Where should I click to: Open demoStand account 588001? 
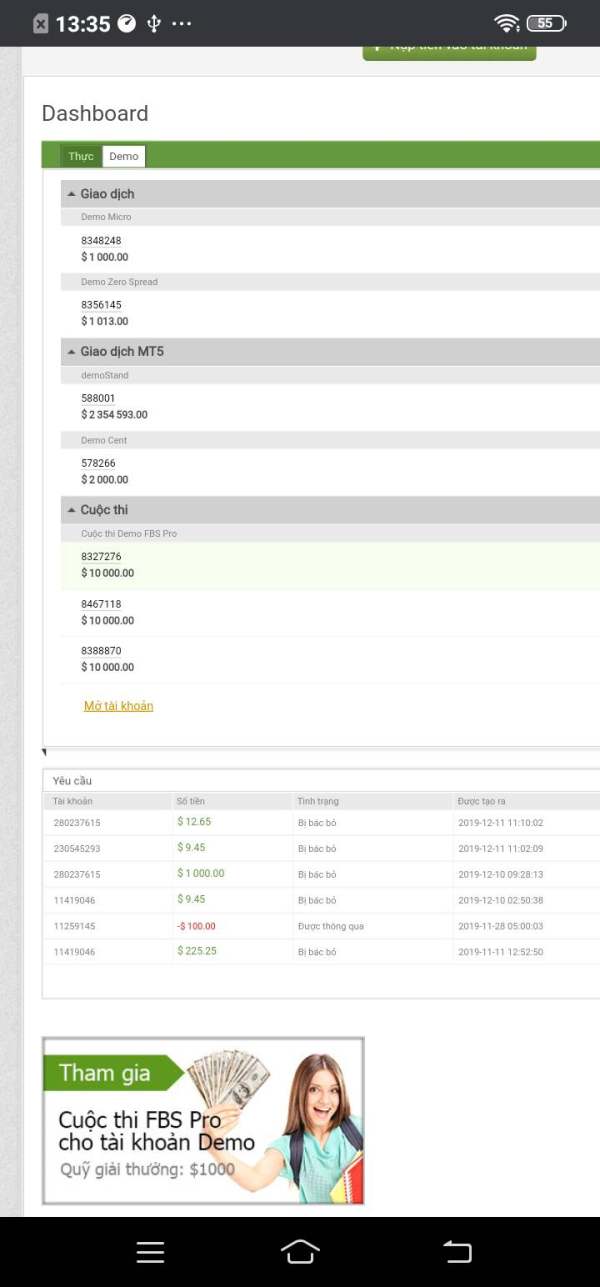pos(98,398)
